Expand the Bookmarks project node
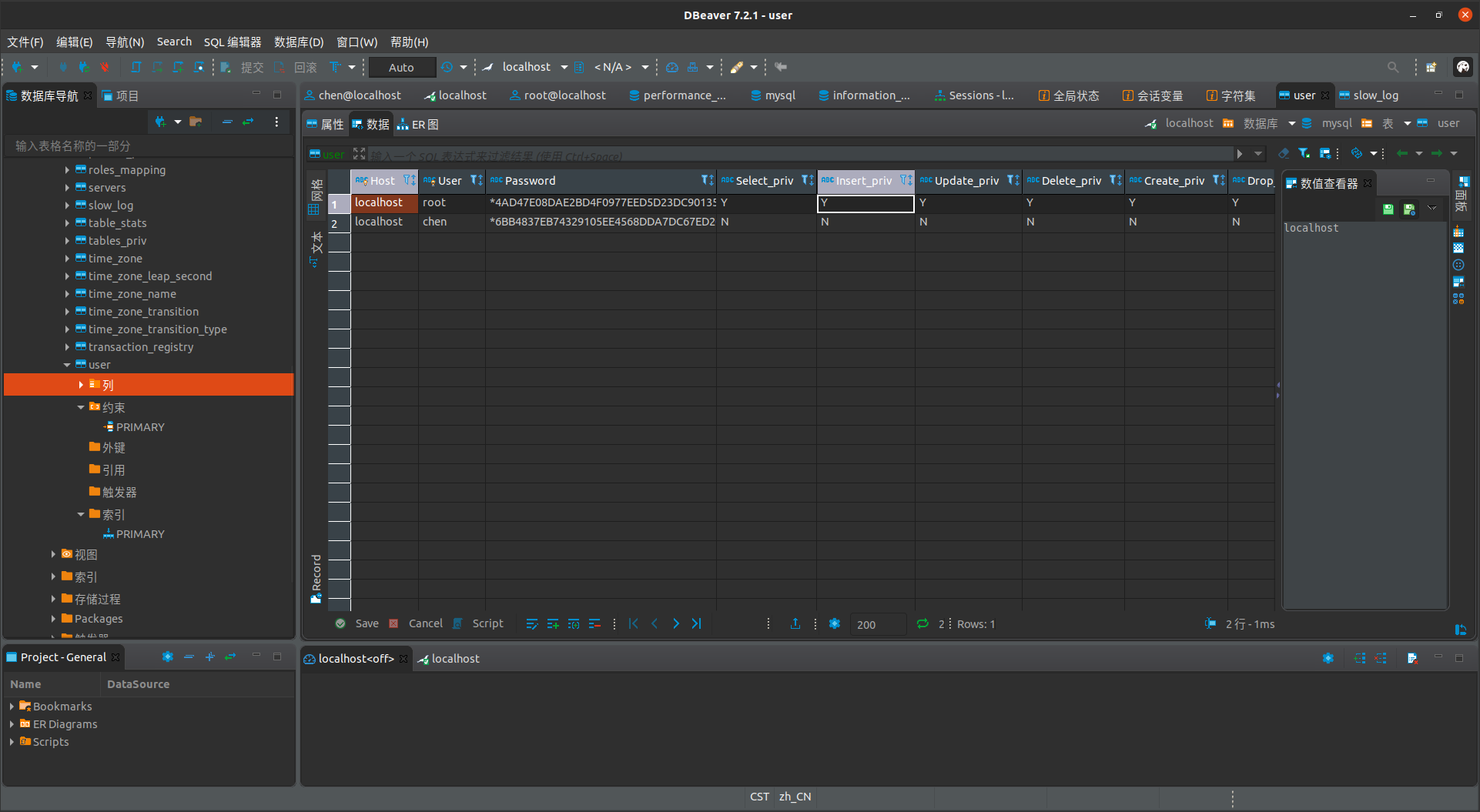 tap(12, 706)
